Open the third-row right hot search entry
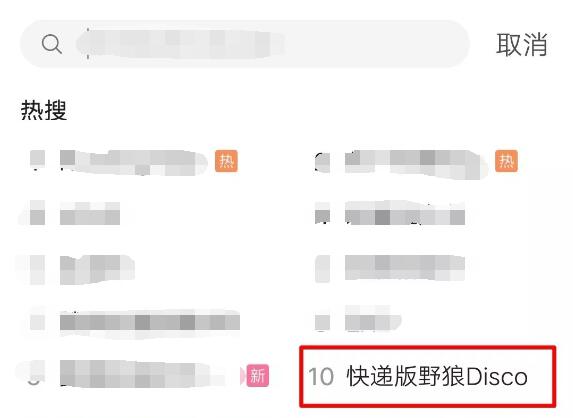The width and height of the screenshot is (573, 418). (405, 268)
